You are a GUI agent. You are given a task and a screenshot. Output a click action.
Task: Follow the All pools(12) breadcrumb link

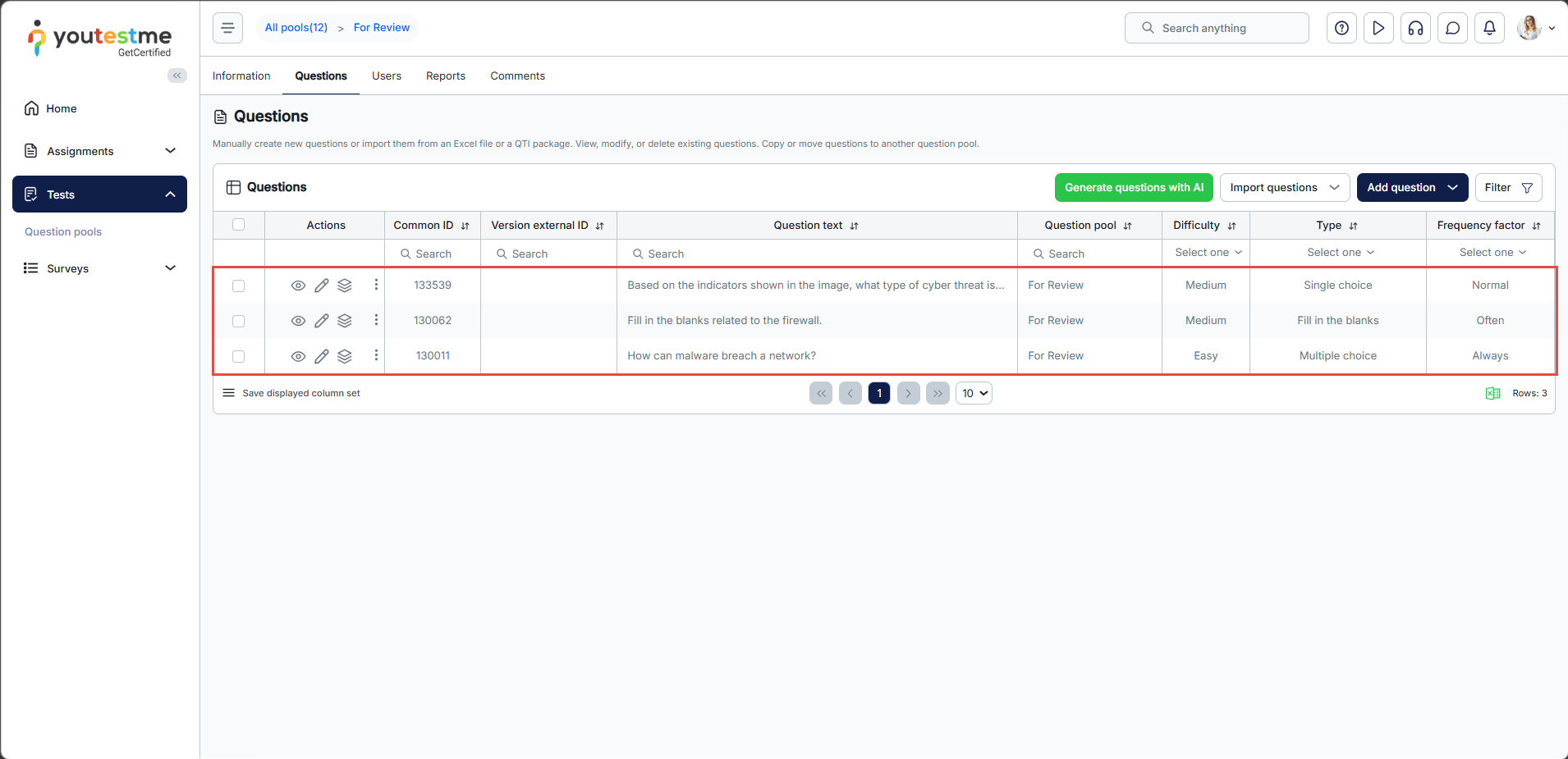click(x=296, y=28)
